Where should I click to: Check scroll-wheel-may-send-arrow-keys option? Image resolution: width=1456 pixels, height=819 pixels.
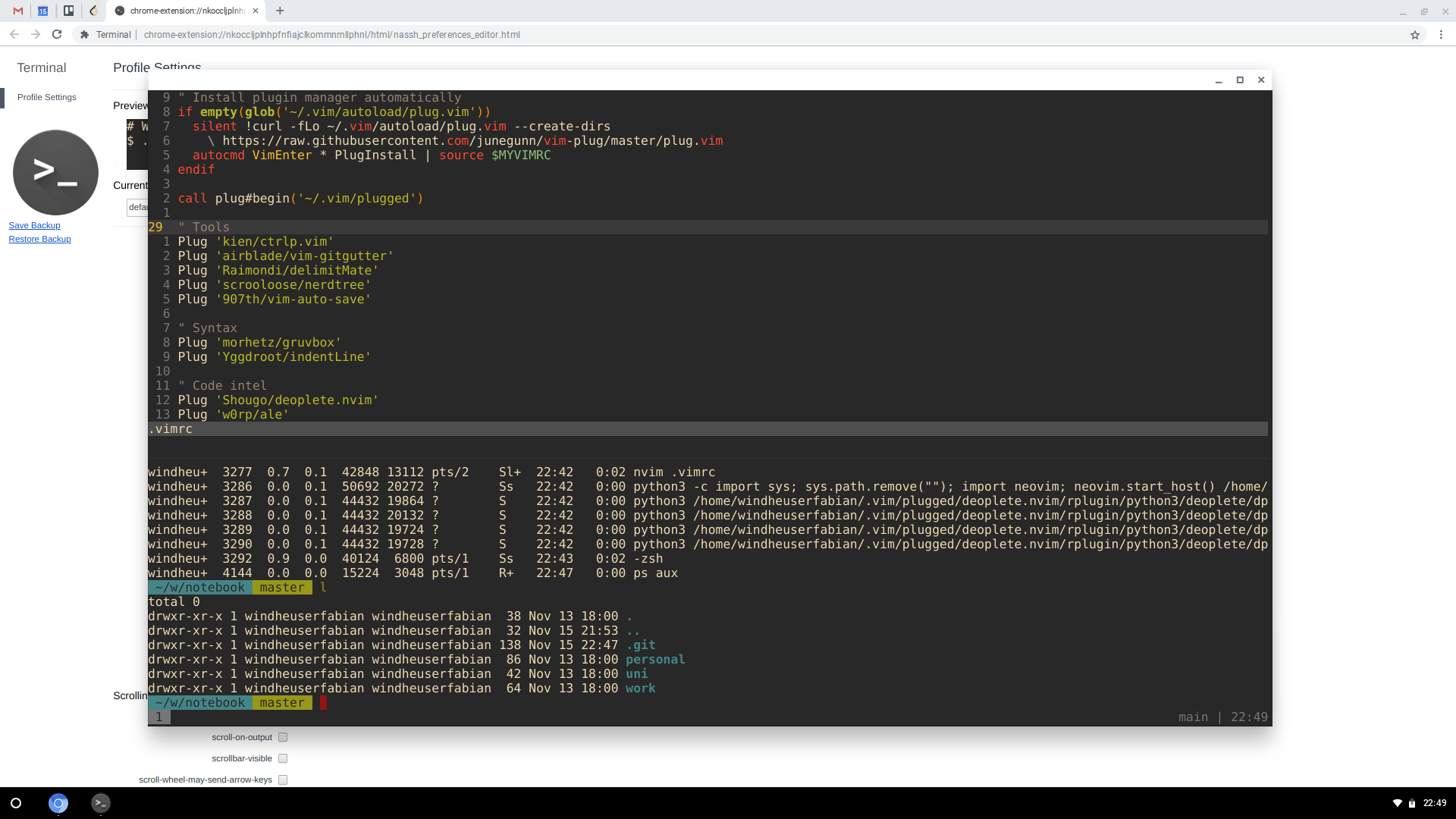pos(283,780)
